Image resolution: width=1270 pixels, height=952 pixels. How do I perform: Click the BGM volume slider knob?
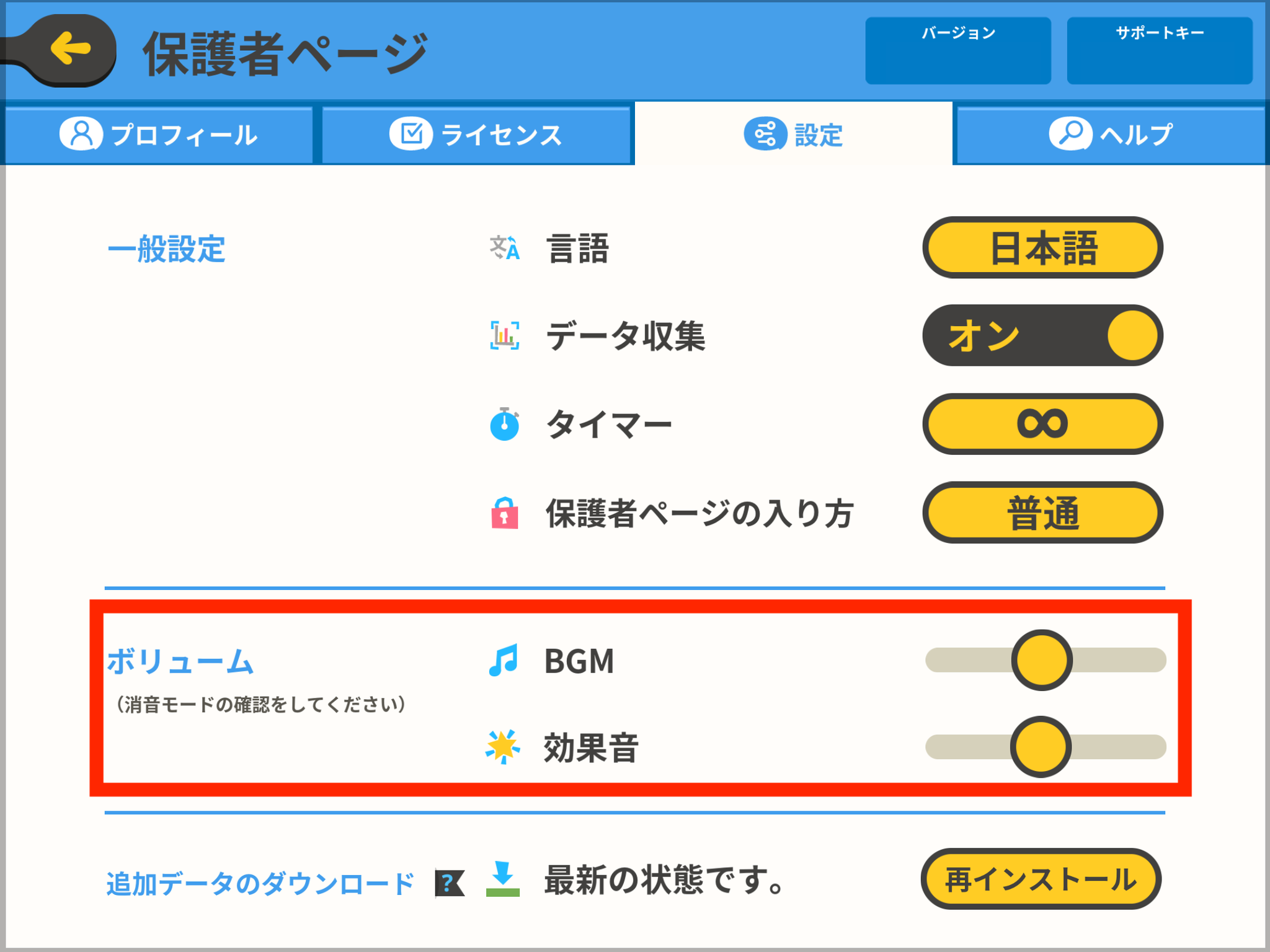(1042, 660)
